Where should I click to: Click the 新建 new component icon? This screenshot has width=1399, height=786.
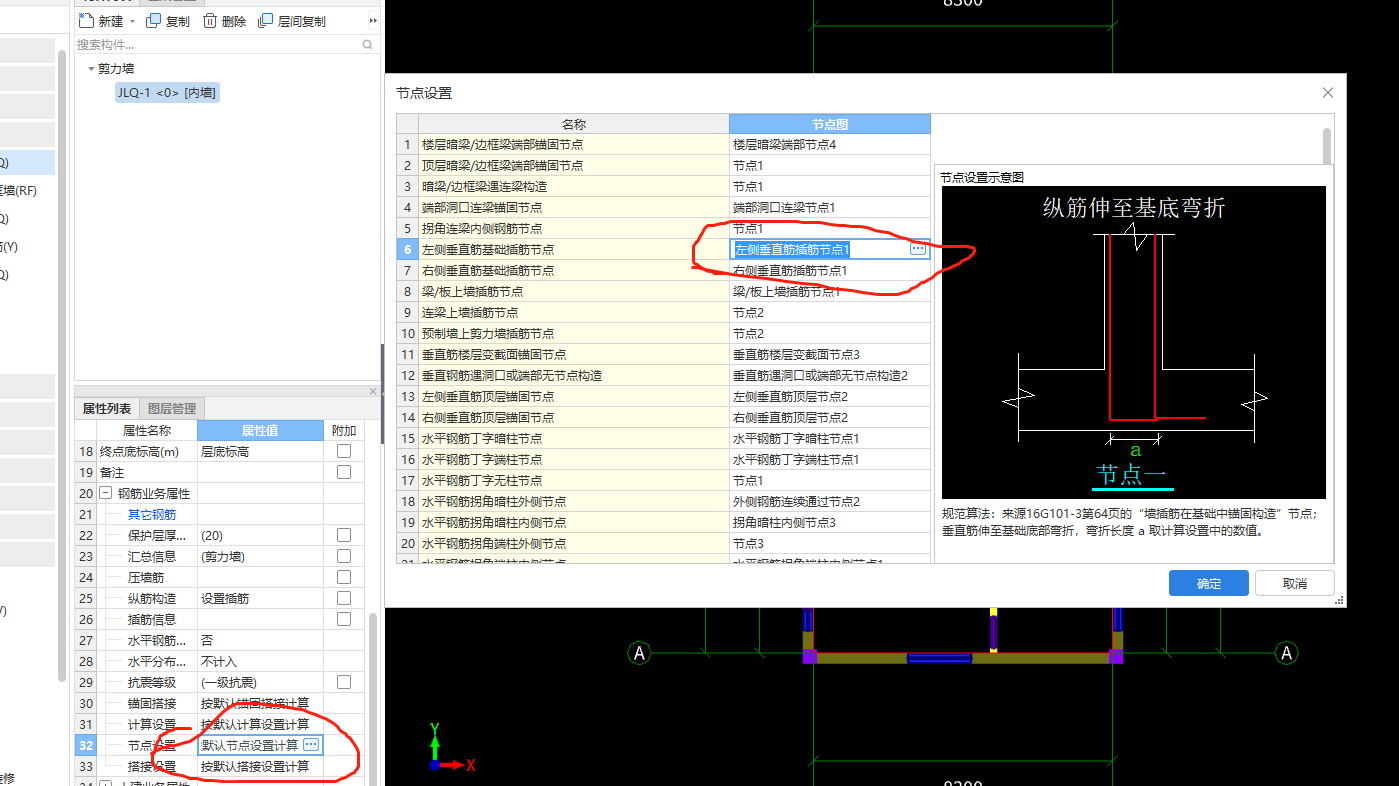[x=86, y=21]
